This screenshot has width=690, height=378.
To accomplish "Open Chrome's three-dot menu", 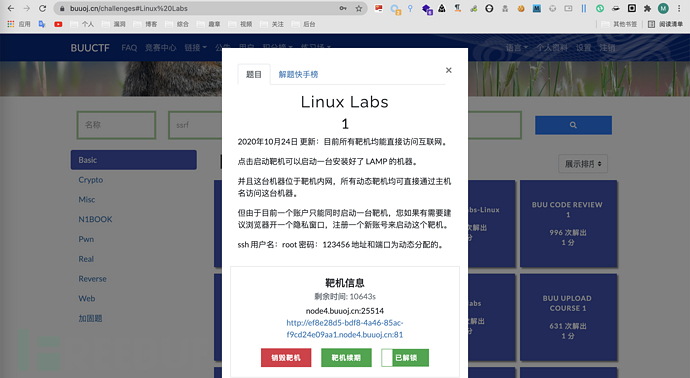I will 679,8.
